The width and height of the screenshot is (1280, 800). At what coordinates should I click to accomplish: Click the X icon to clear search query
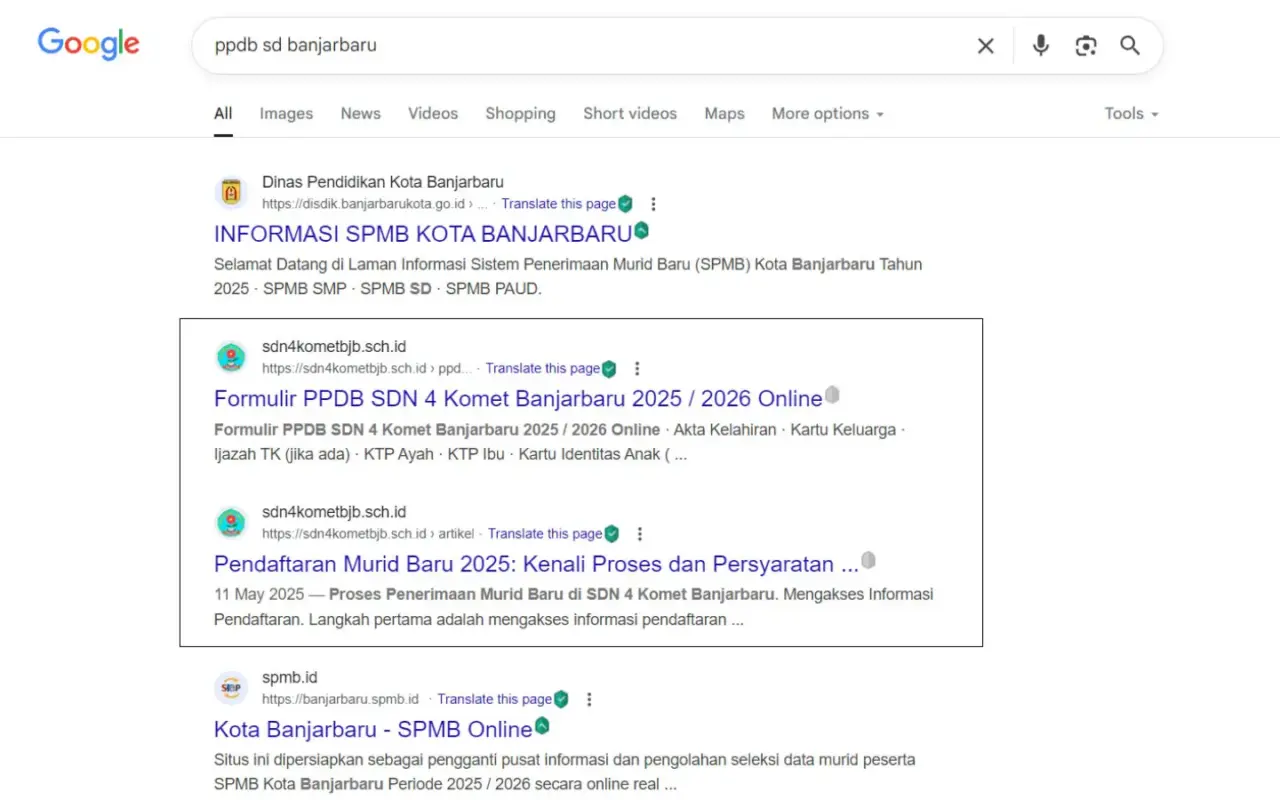click(985, 45)
